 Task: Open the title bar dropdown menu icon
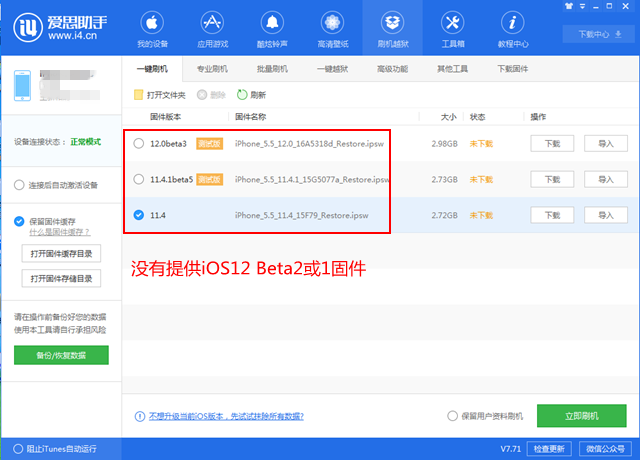(582, 6)
